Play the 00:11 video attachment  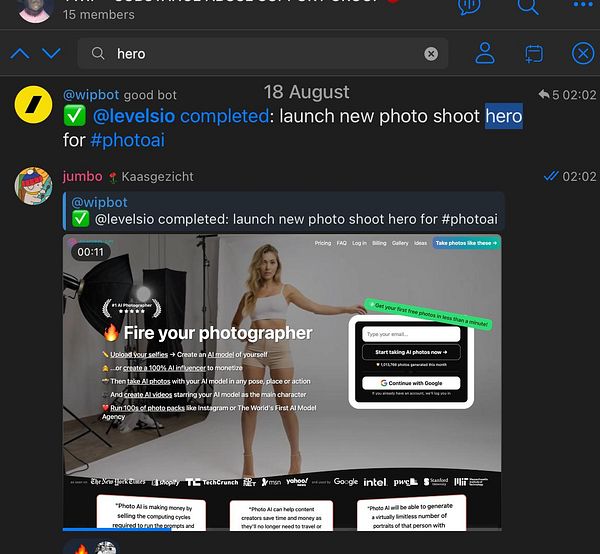[x=282, y=383]
